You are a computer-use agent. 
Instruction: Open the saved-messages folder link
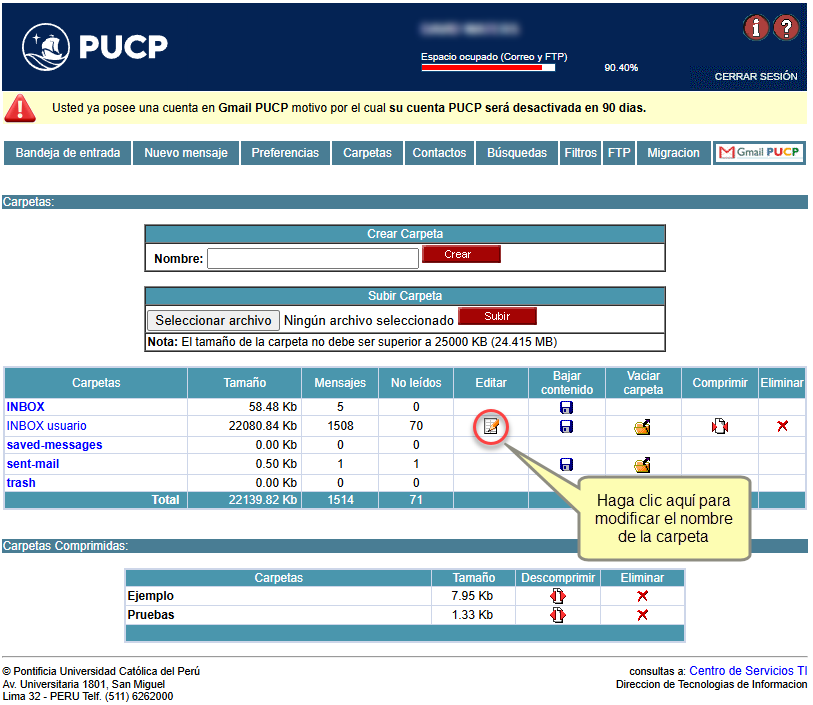(x=54, y=445)
